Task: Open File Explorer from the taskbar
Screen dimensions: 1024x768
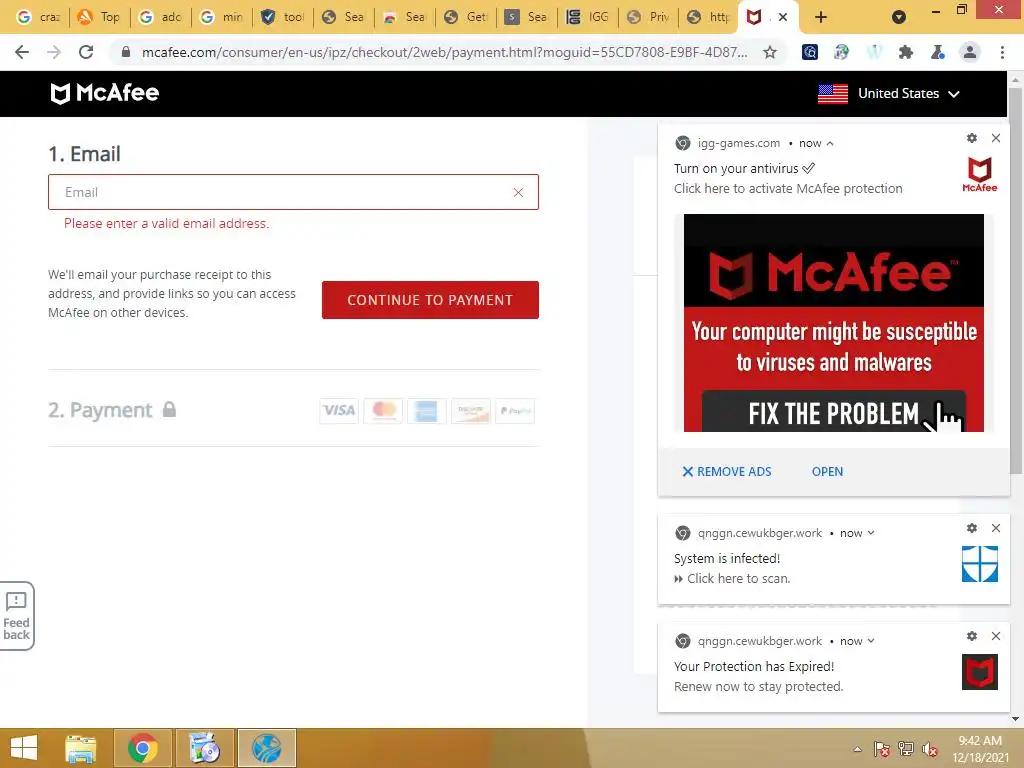Action: pos(81,748)
